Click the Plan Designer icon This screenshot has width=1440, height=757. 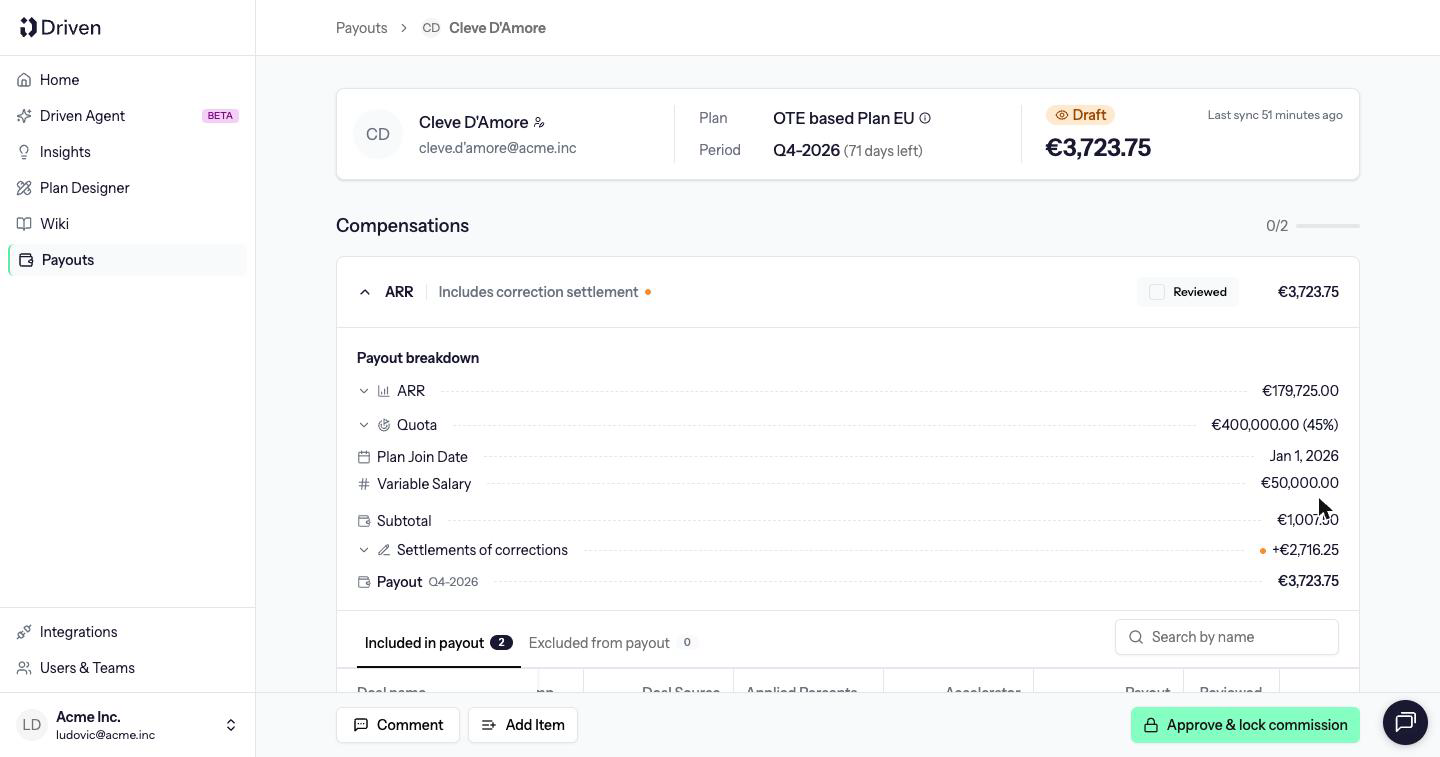(x=24, y=188)
